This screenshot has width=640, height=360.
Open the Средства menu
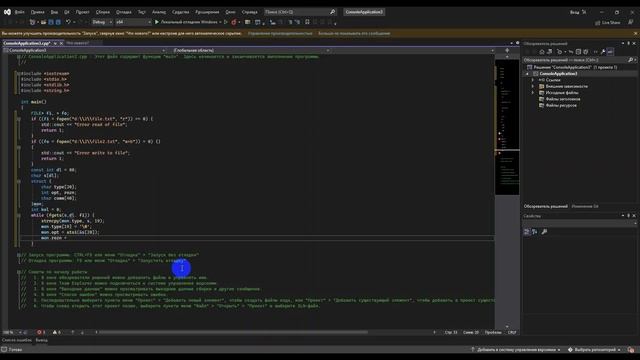coord(180,12)
